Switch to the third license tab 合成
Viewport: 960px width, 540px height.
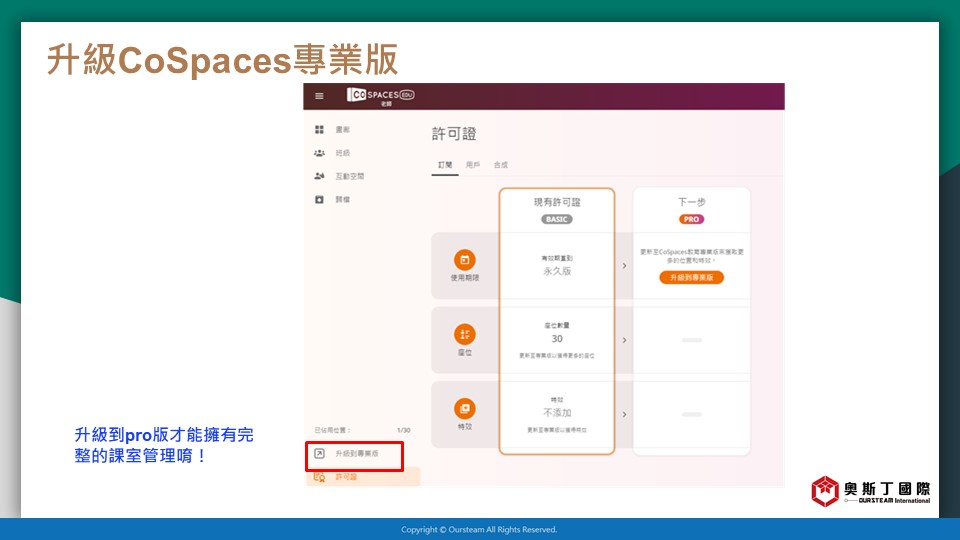(501, 165)
